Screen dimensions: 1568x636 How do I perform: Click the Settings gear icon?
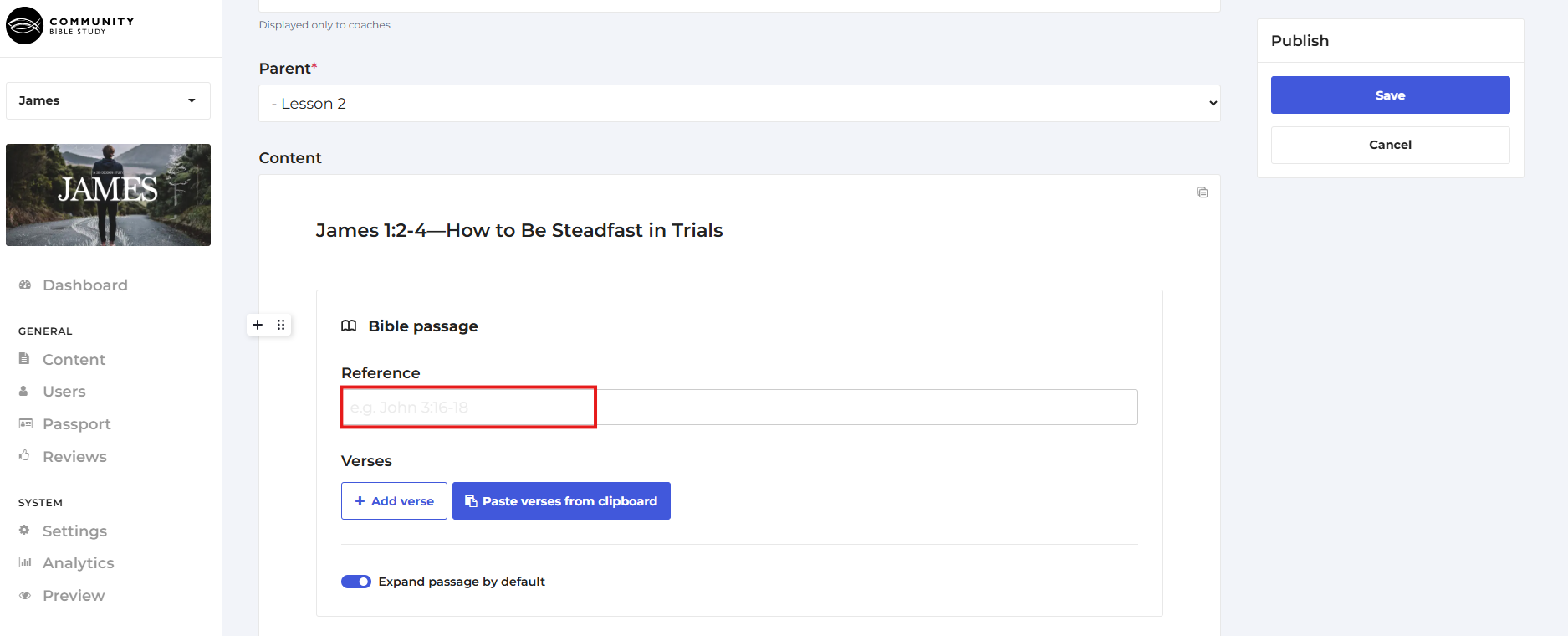click(x=25, y=531)
